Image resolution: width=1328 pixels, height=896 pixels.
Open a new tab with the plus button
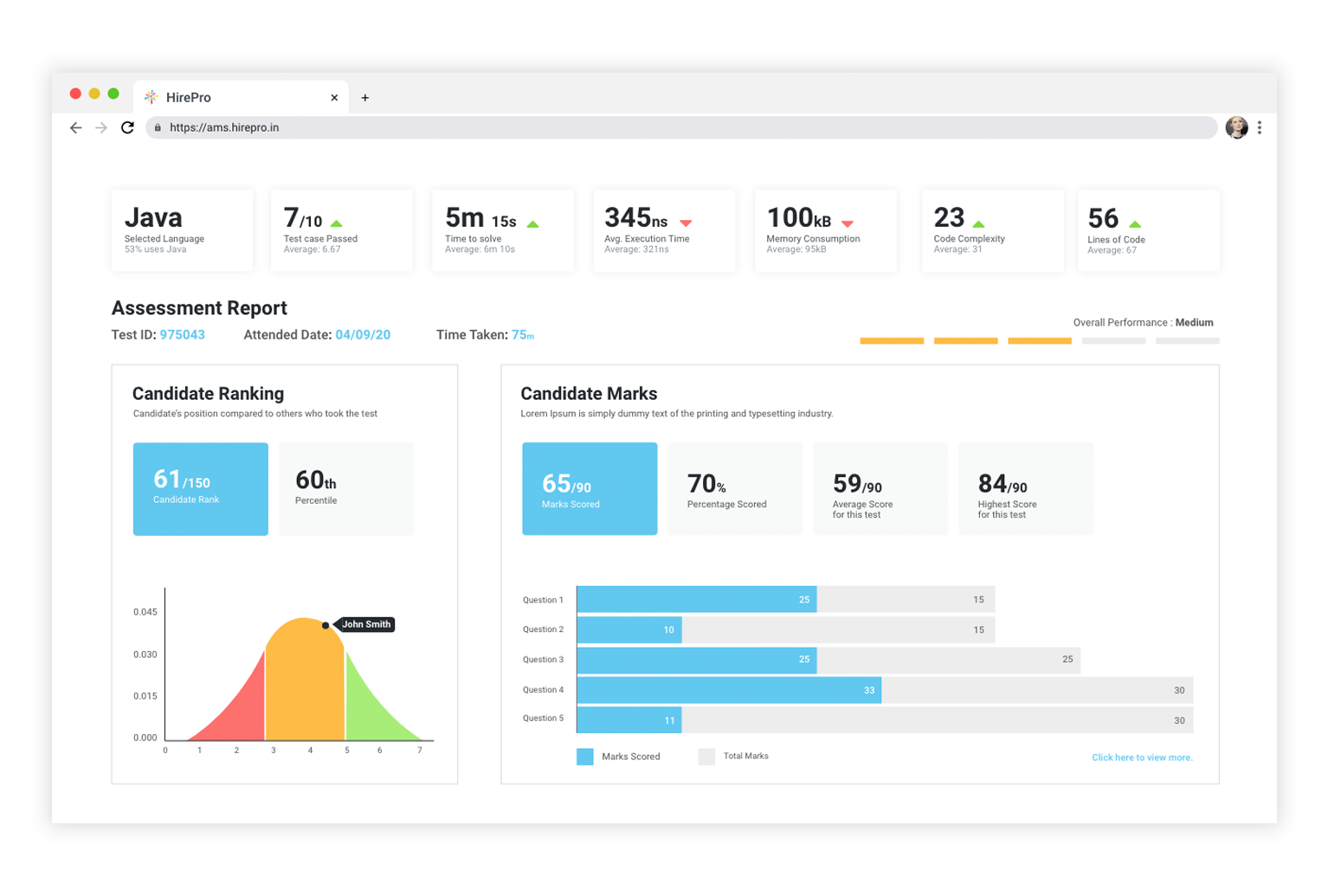364,97
